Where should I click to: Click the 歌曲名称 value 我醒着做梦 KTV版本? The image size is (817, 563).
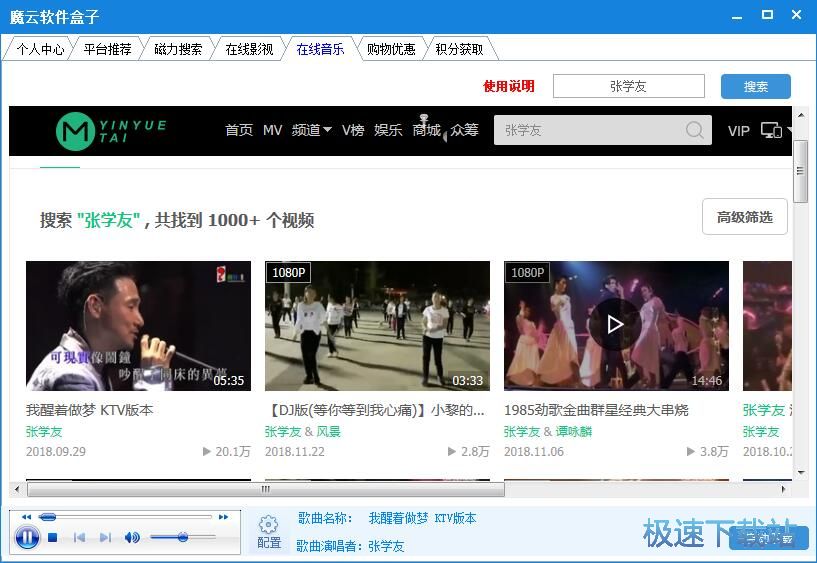(x=423, y=518)
